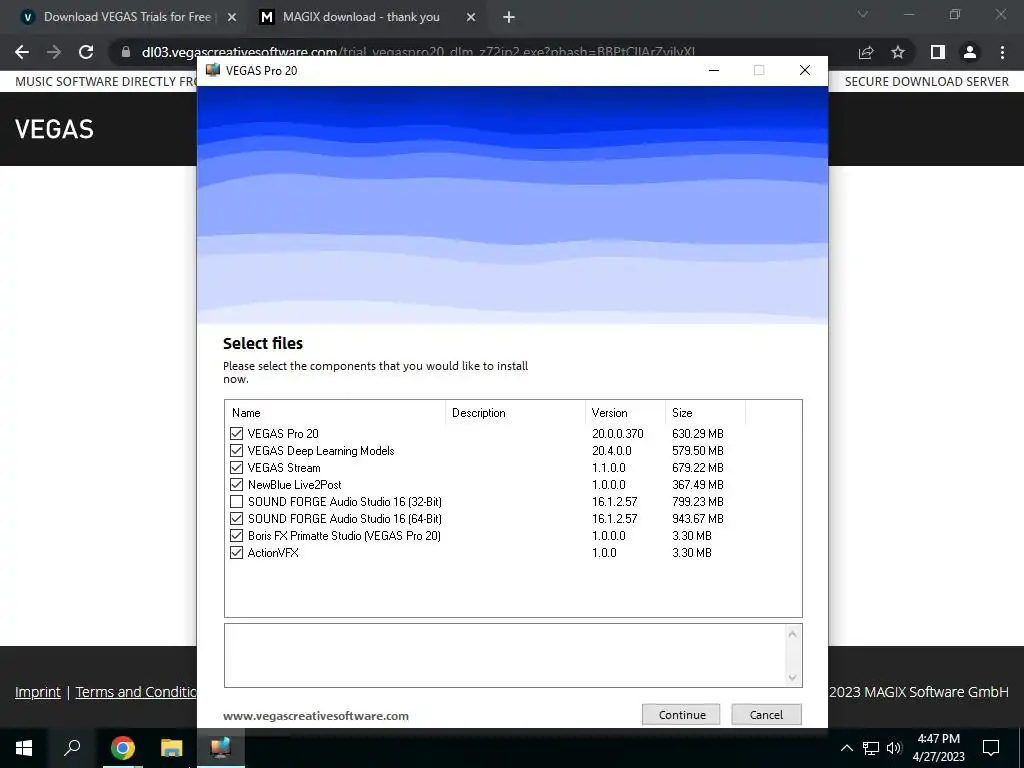The image size is (1024, 768).
Task: Bookmark this page with star icon
Action: pos(898,52)
